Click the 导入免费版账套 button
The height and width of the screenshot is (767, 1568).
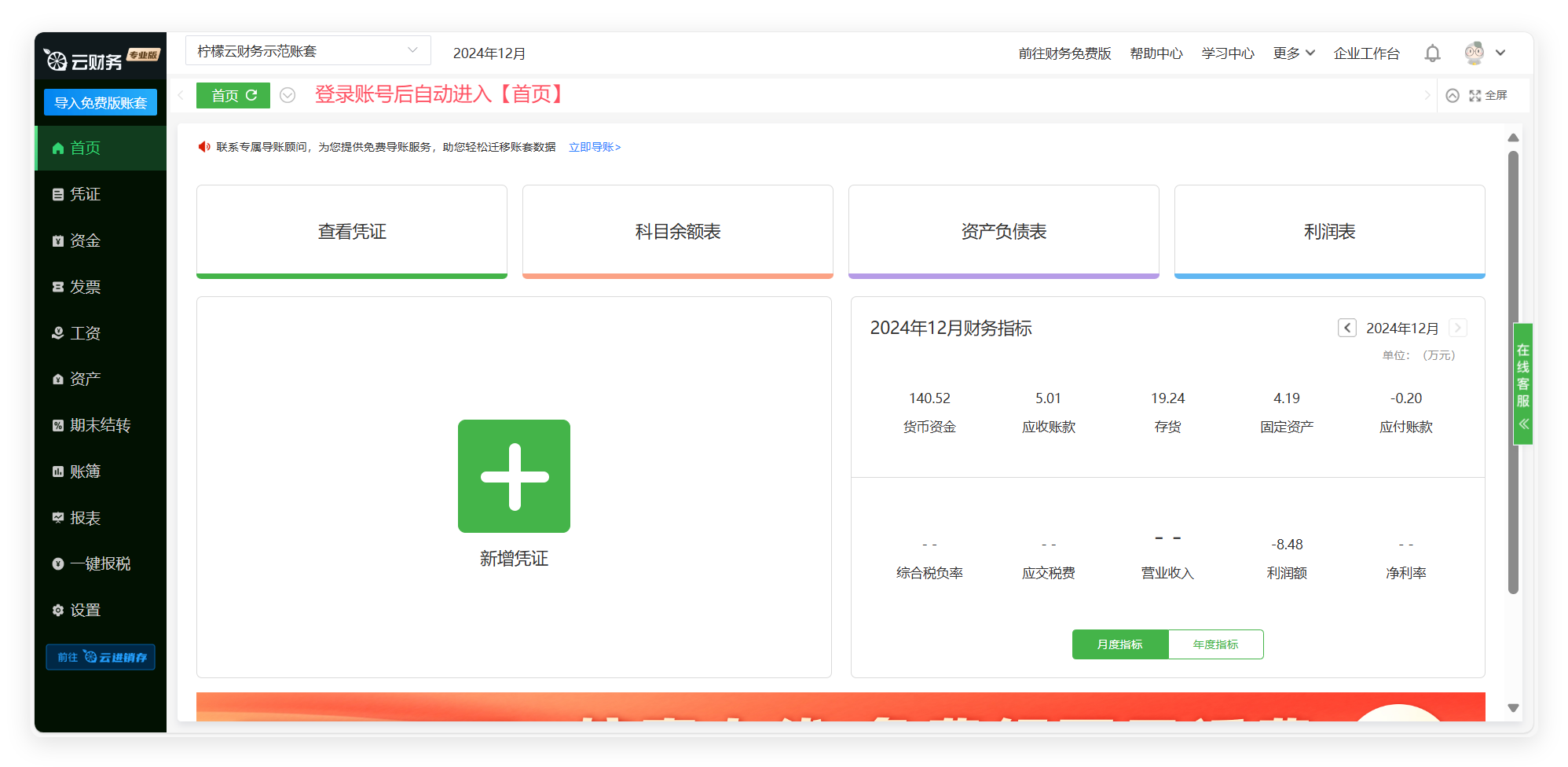point(101,103)
